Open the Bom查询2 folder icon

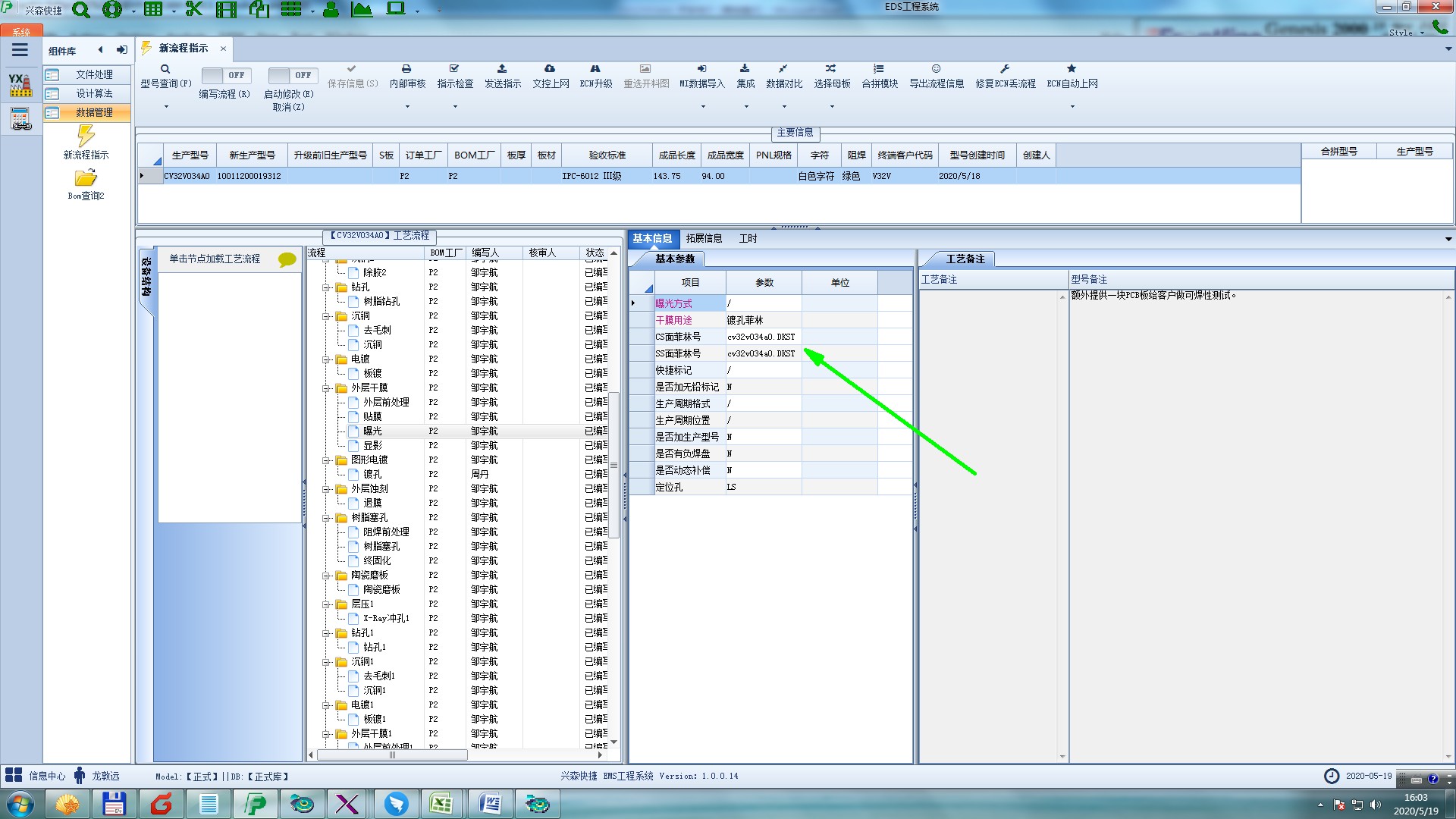tap(86, 177)
